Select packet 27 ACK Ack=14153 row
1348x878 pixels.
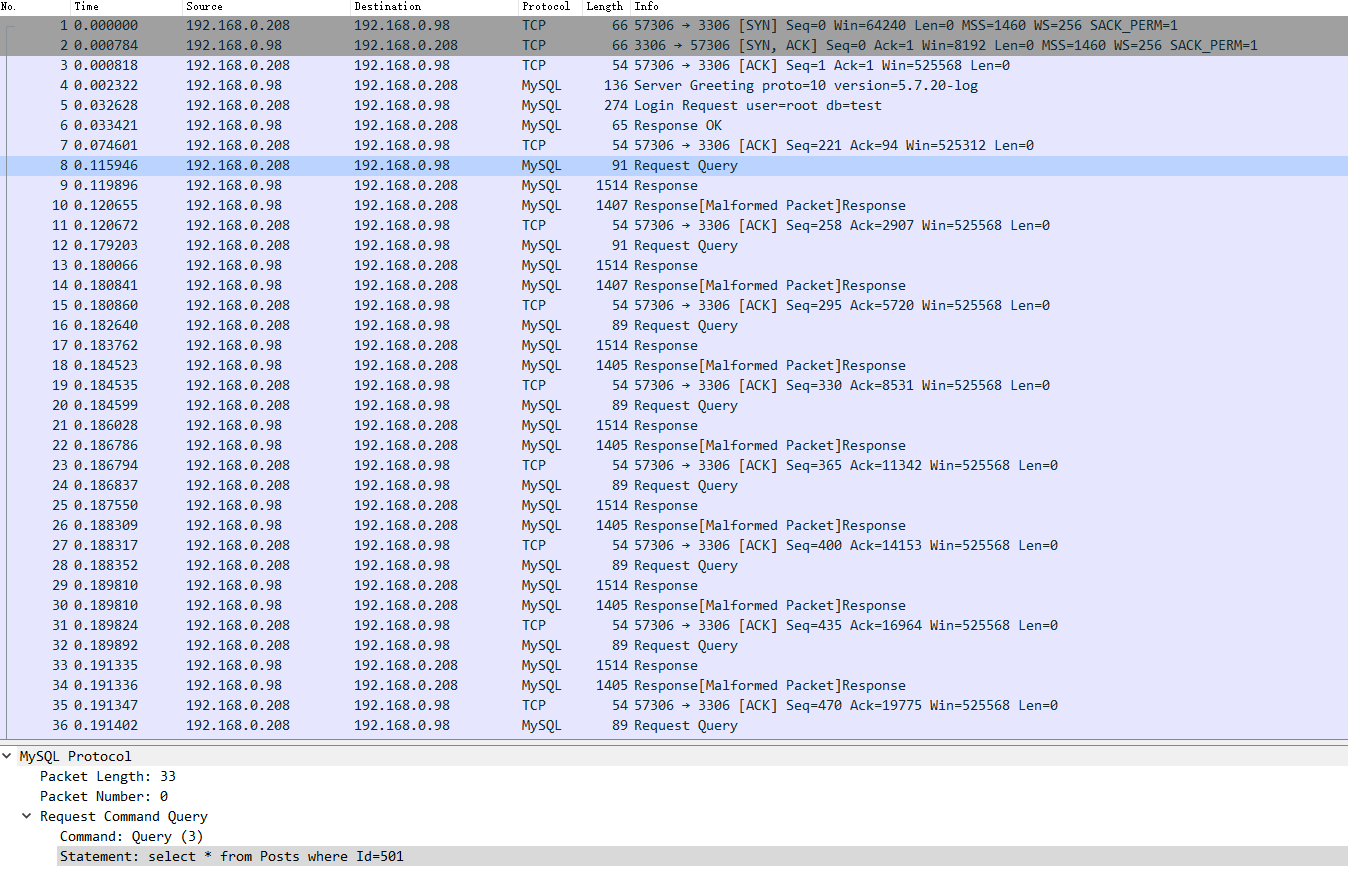[674, 545]
